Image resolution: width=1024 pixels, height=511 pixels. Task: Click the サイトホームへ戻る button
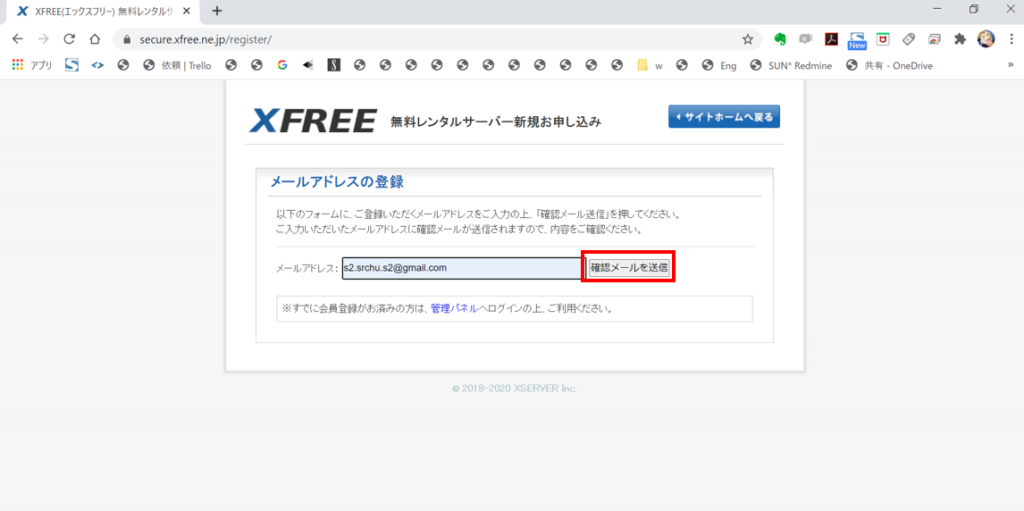click(x=724, y=117)
